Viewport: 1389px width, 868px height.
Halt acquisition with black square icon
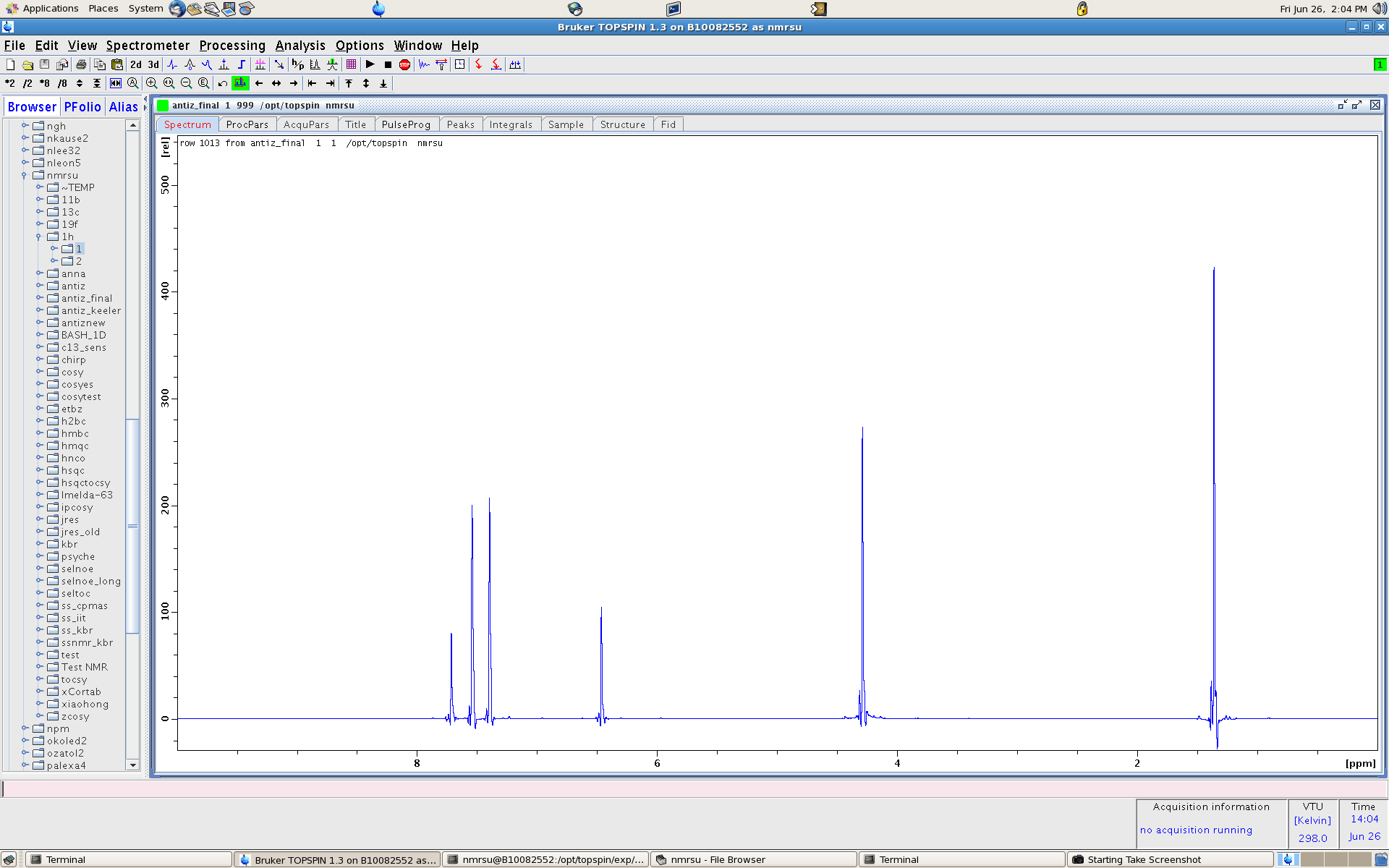coord(388,64)
